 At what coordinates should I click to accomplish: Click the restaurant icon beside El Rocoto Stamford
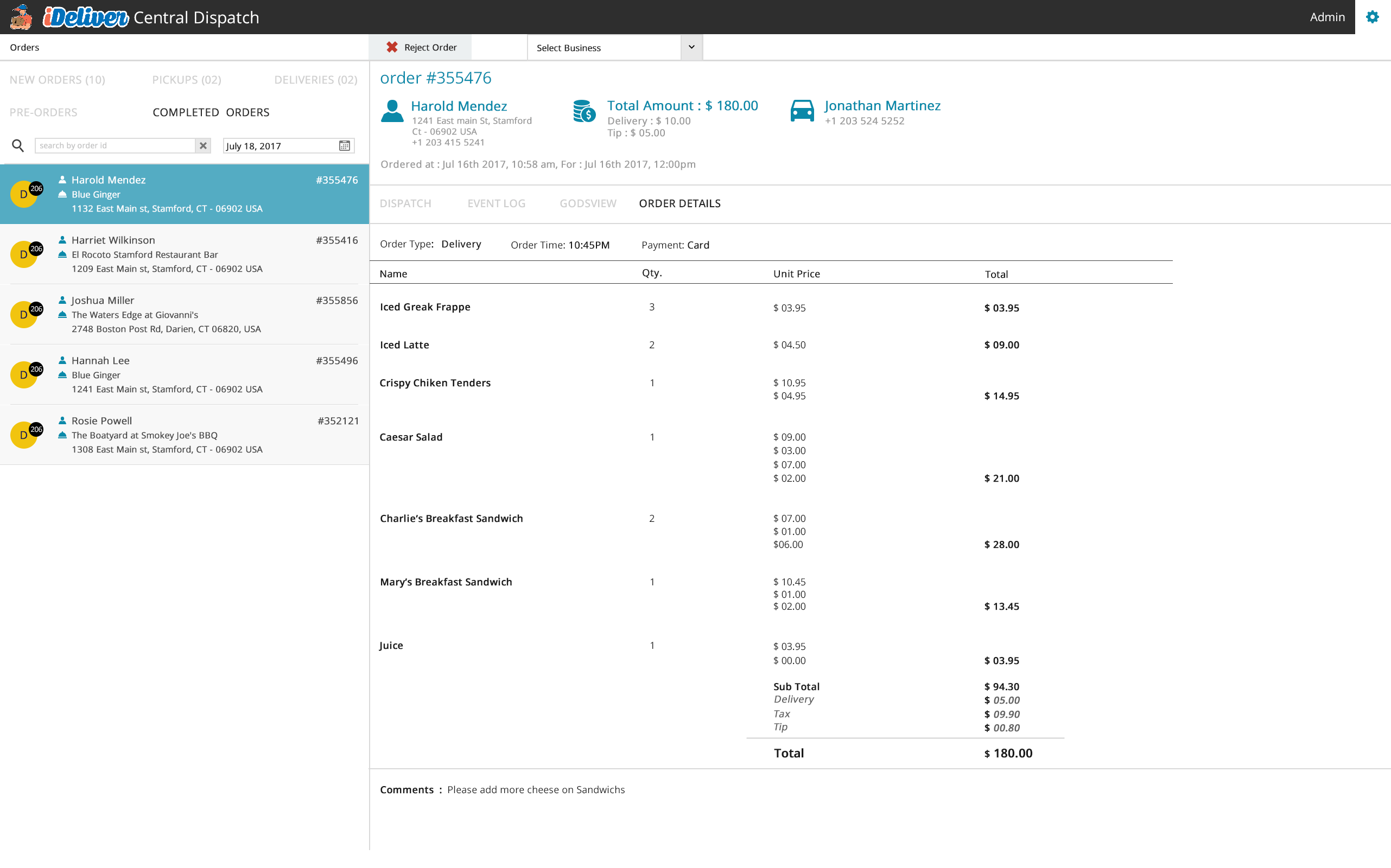[x=62, y=254]
